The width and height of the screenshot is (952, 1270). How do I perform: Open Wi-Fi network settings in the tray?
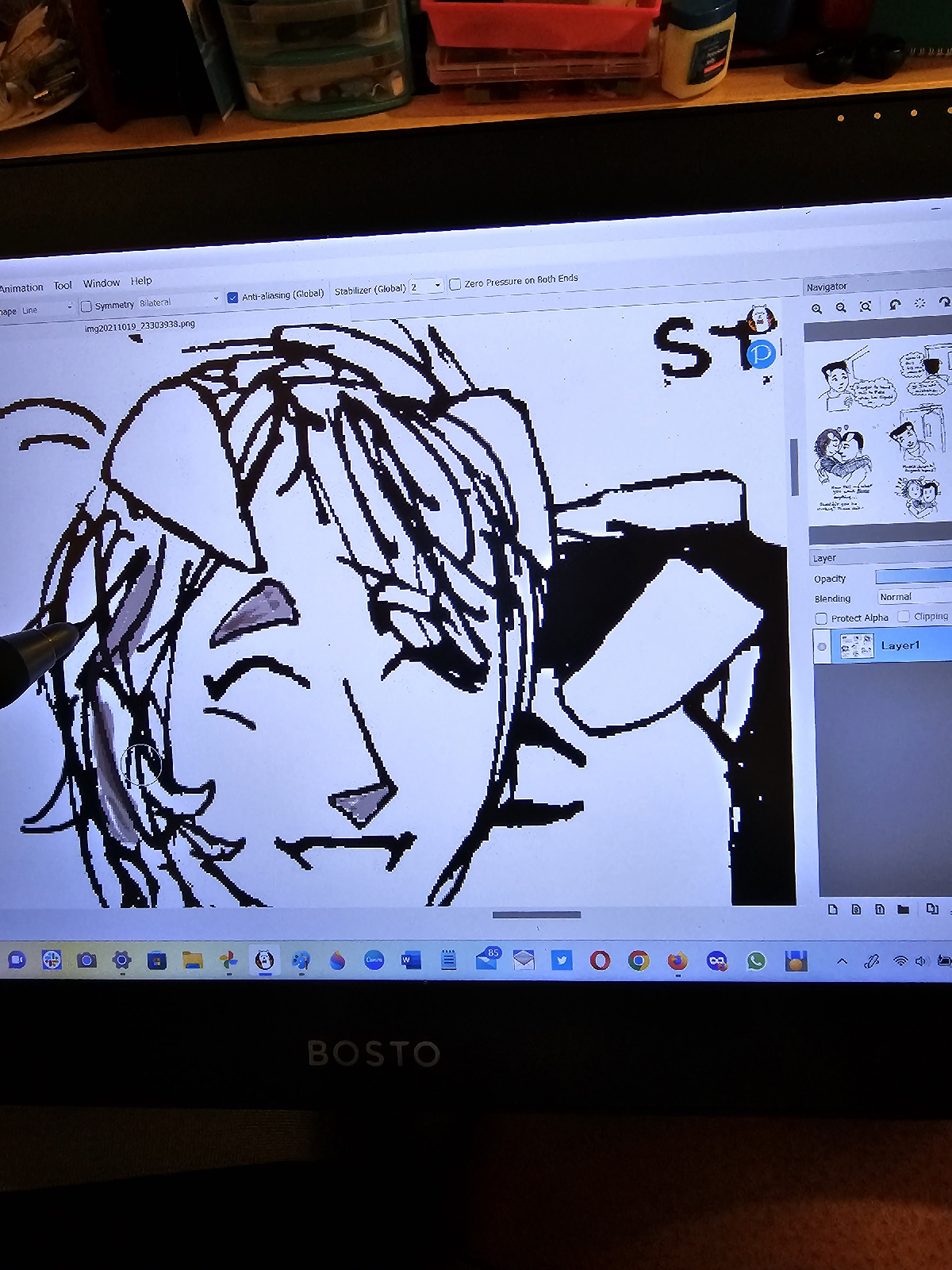(x=900, y=960)
